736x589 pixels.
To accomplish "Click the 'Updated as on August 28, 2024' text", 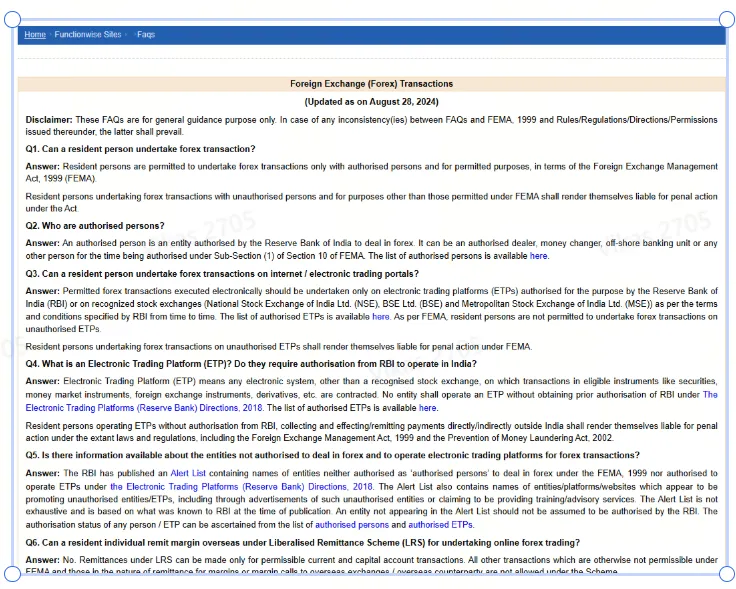I will pyautogui.click(x=371, y=101).
